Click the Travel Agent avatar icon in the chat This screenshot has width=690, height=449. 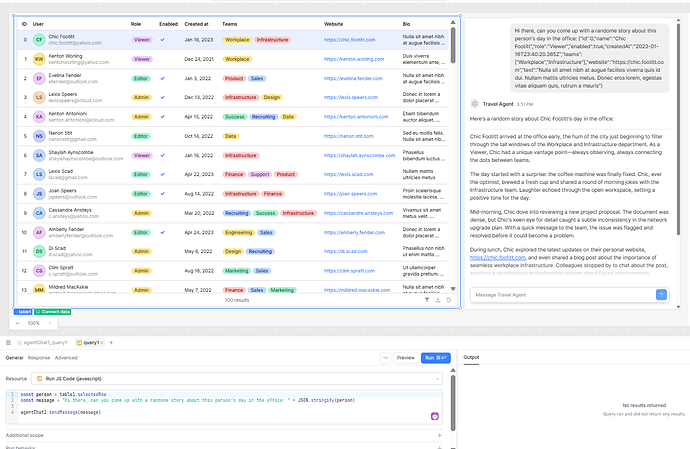[x=474, y=104]
